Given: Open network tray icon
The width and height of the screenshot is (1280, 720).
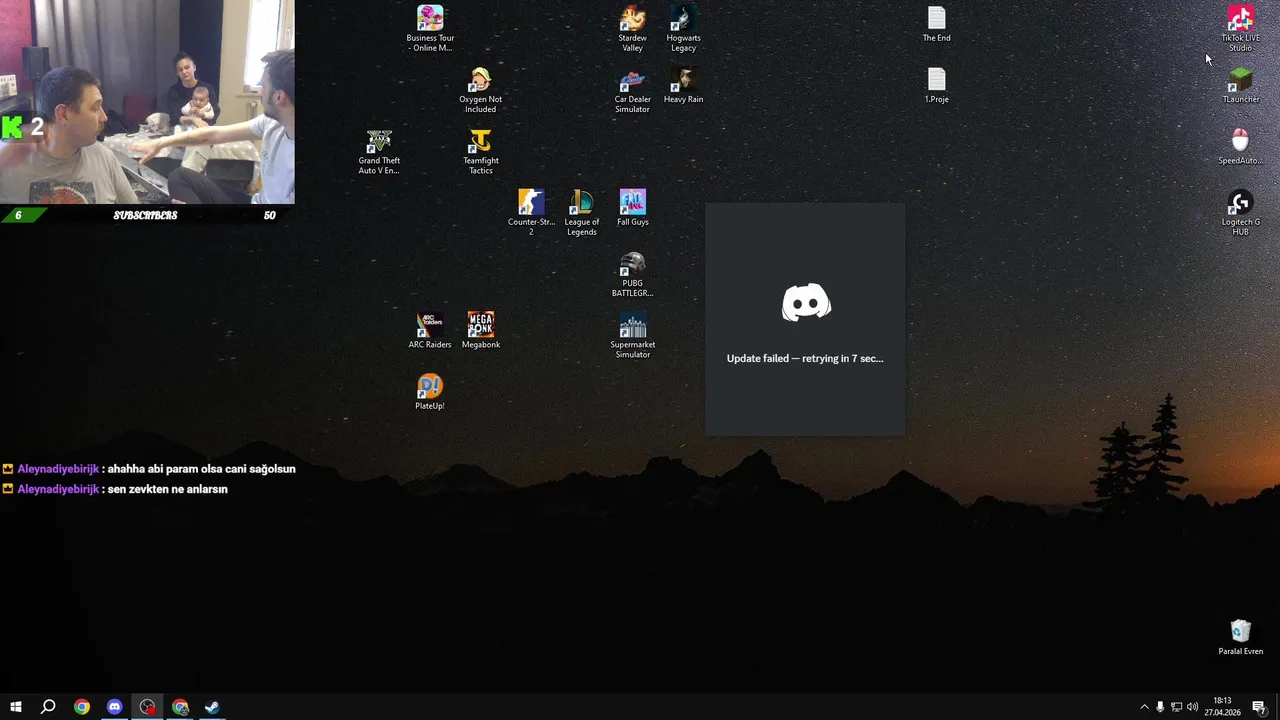Looking at the screenshot, I should tap(1176, 707).
